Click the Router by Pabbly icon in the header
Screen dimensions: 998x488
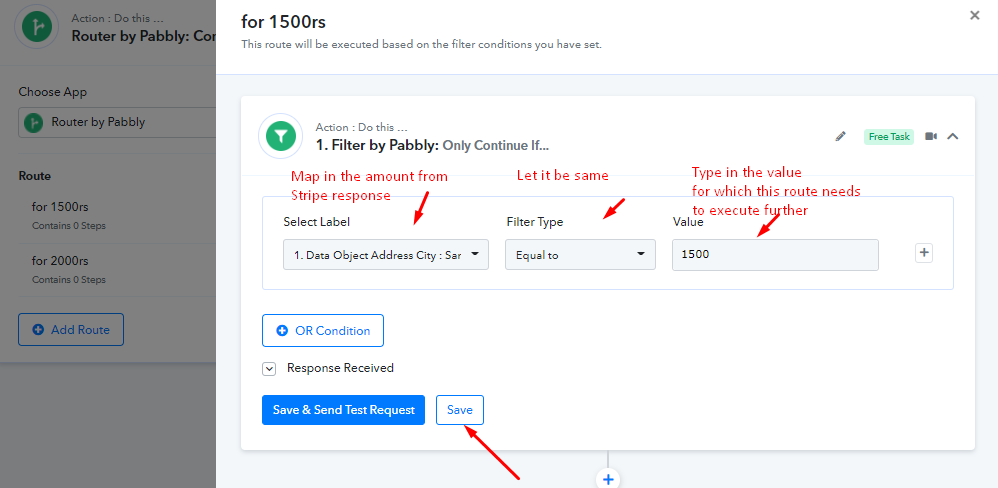(38, 27)
